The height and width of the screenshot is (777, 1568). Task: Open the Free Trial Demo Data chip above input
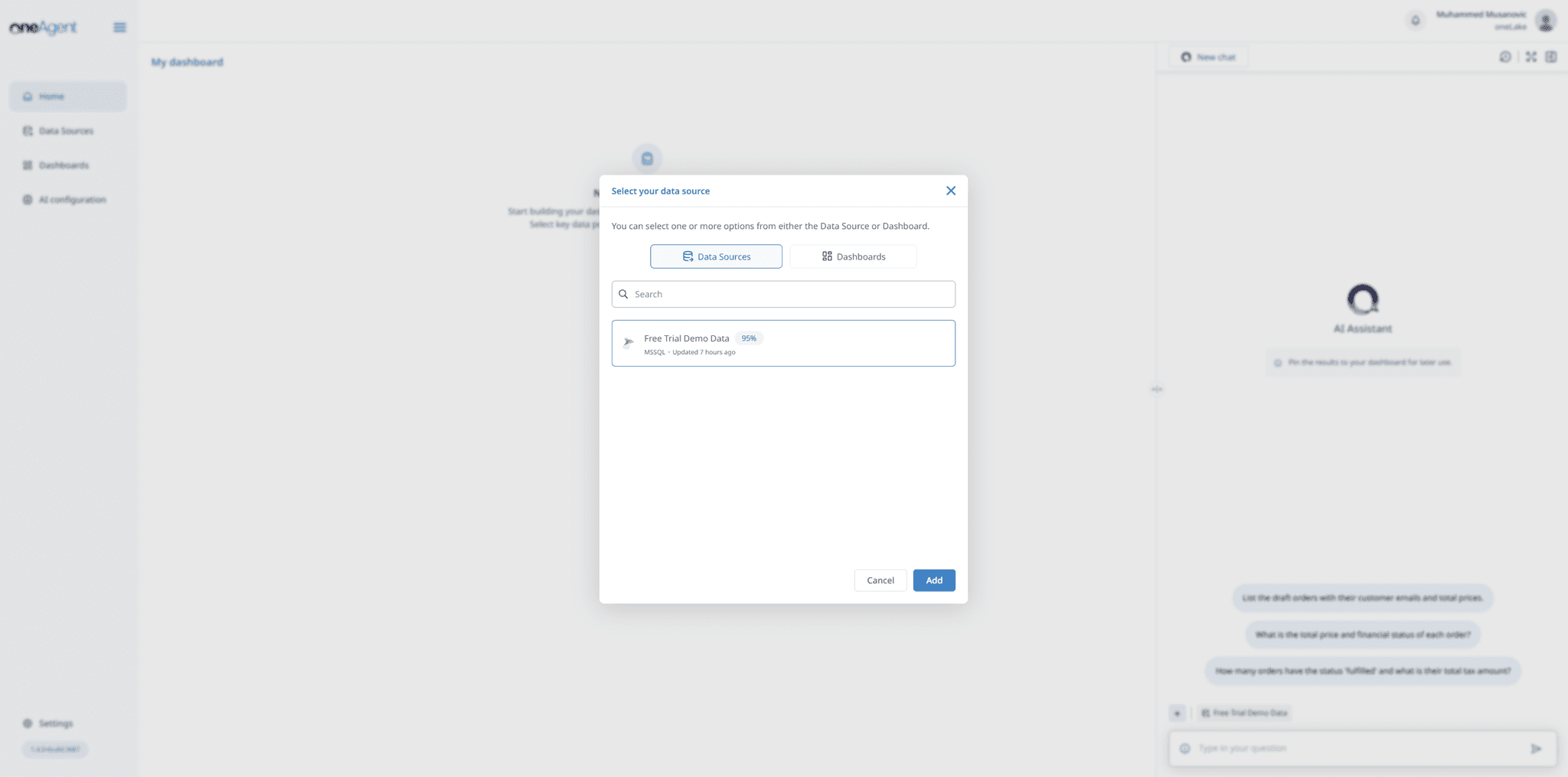(1245, 713)
